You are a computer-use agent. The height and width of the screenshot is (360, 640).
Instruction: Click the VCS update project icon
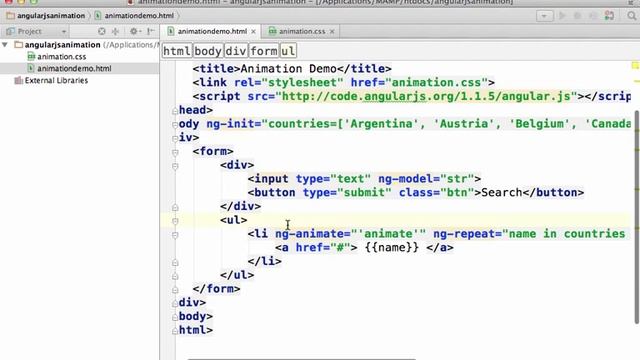[609, 16]
